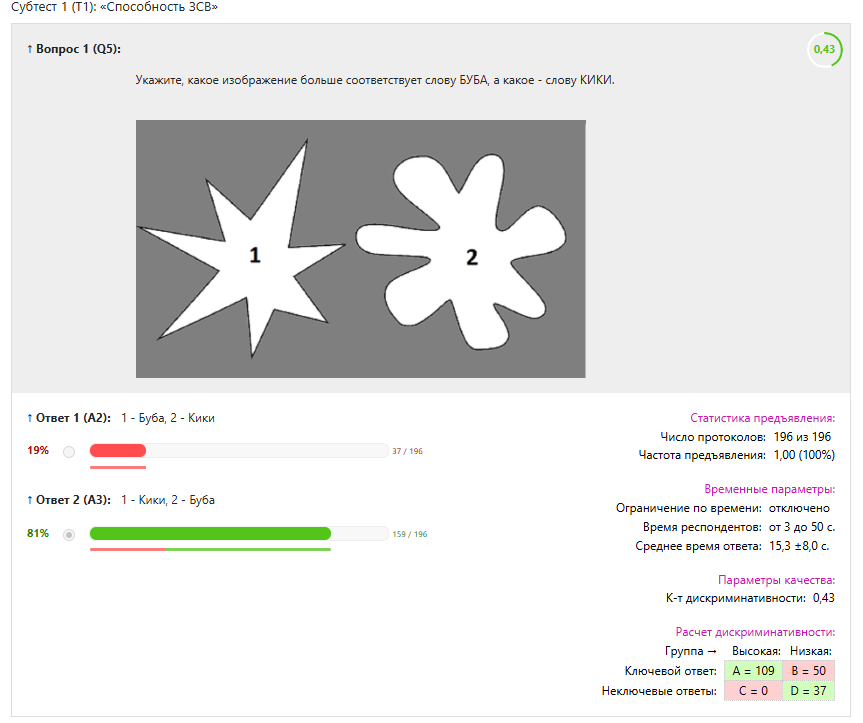Click the Вопрос 1 (Q5) label
Viewport: 863px width, 723px height.
78,49
